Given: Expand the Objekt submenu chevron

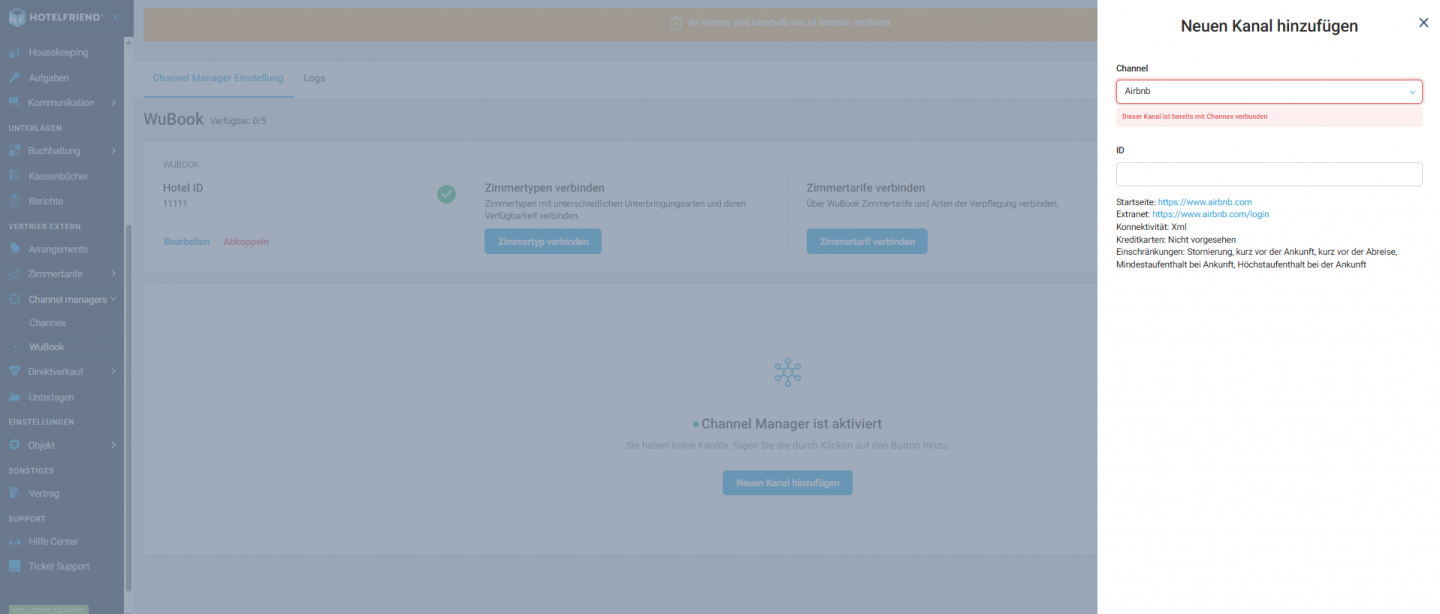Looking at the screenshot, I should 114,445.
